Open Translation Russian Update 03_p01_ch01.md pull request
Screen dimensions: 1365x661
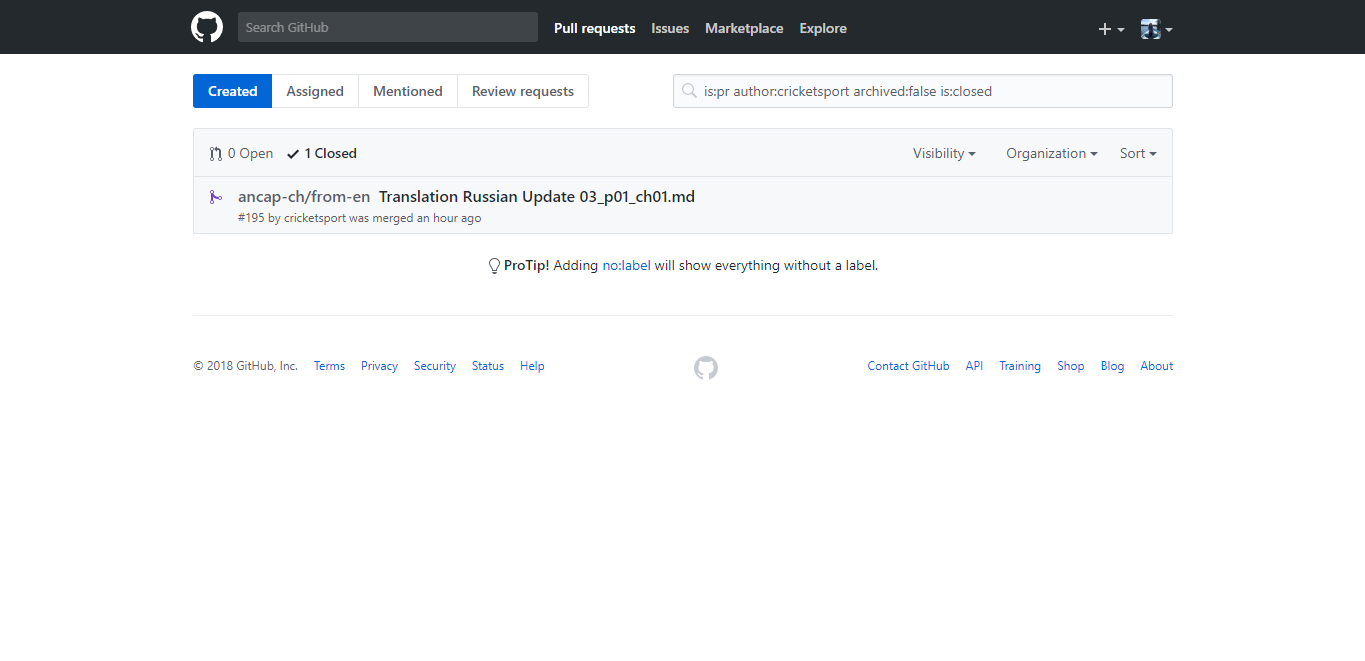[x=537, y=197]
